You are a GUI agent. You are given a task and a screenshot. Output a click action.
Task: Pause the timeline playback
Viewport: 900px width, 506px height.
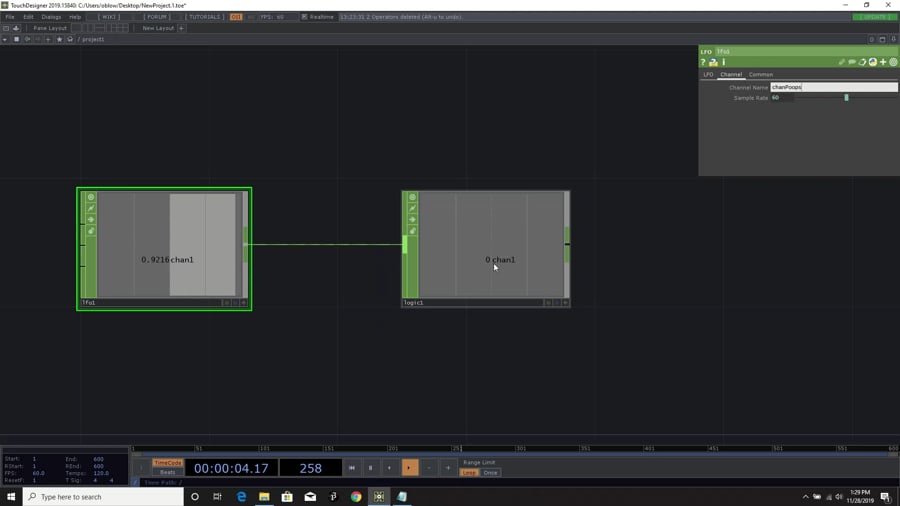[370, 468]
